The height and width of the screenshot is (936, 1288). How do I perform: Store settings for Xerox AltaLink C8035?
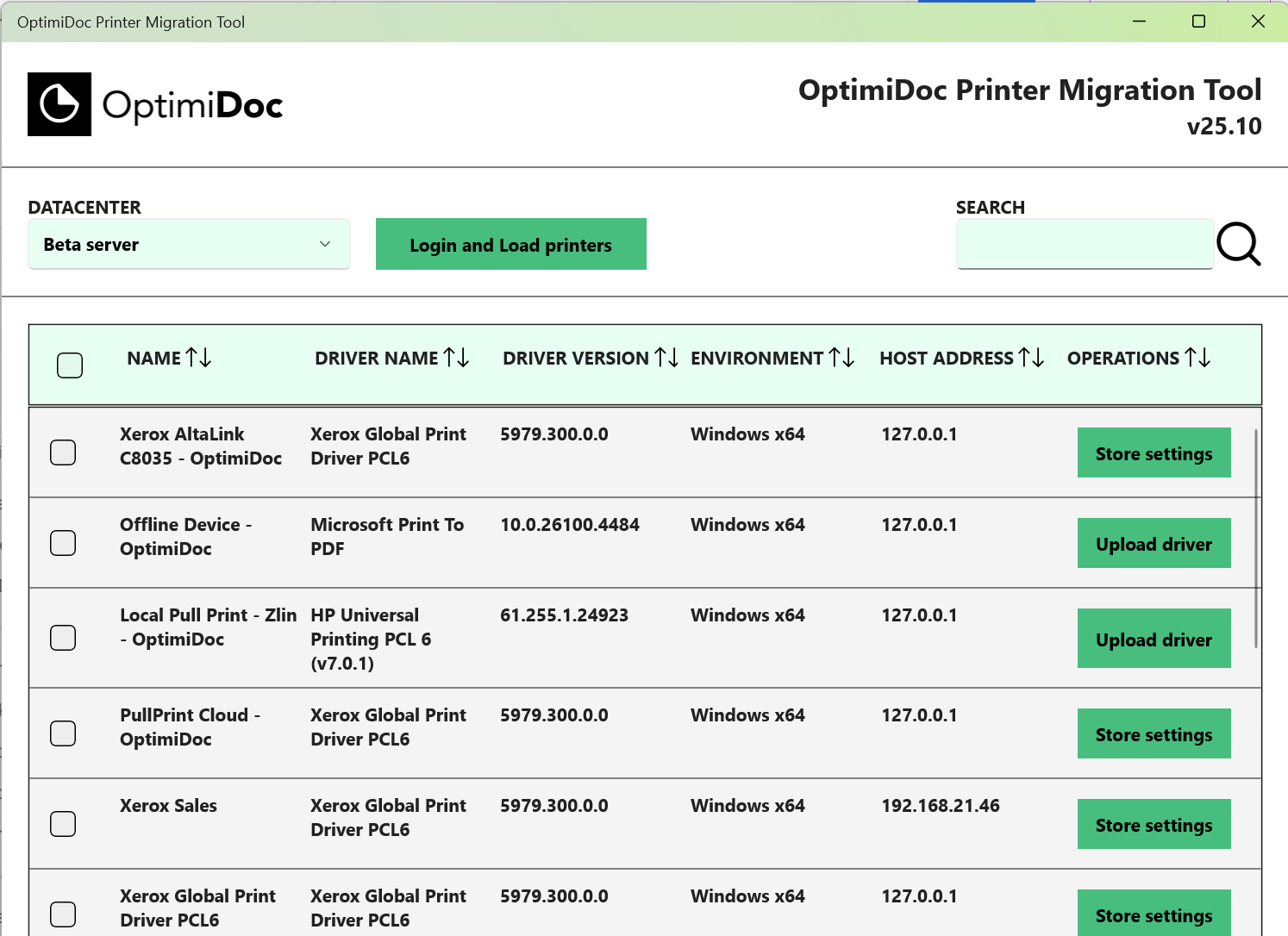1154,453
